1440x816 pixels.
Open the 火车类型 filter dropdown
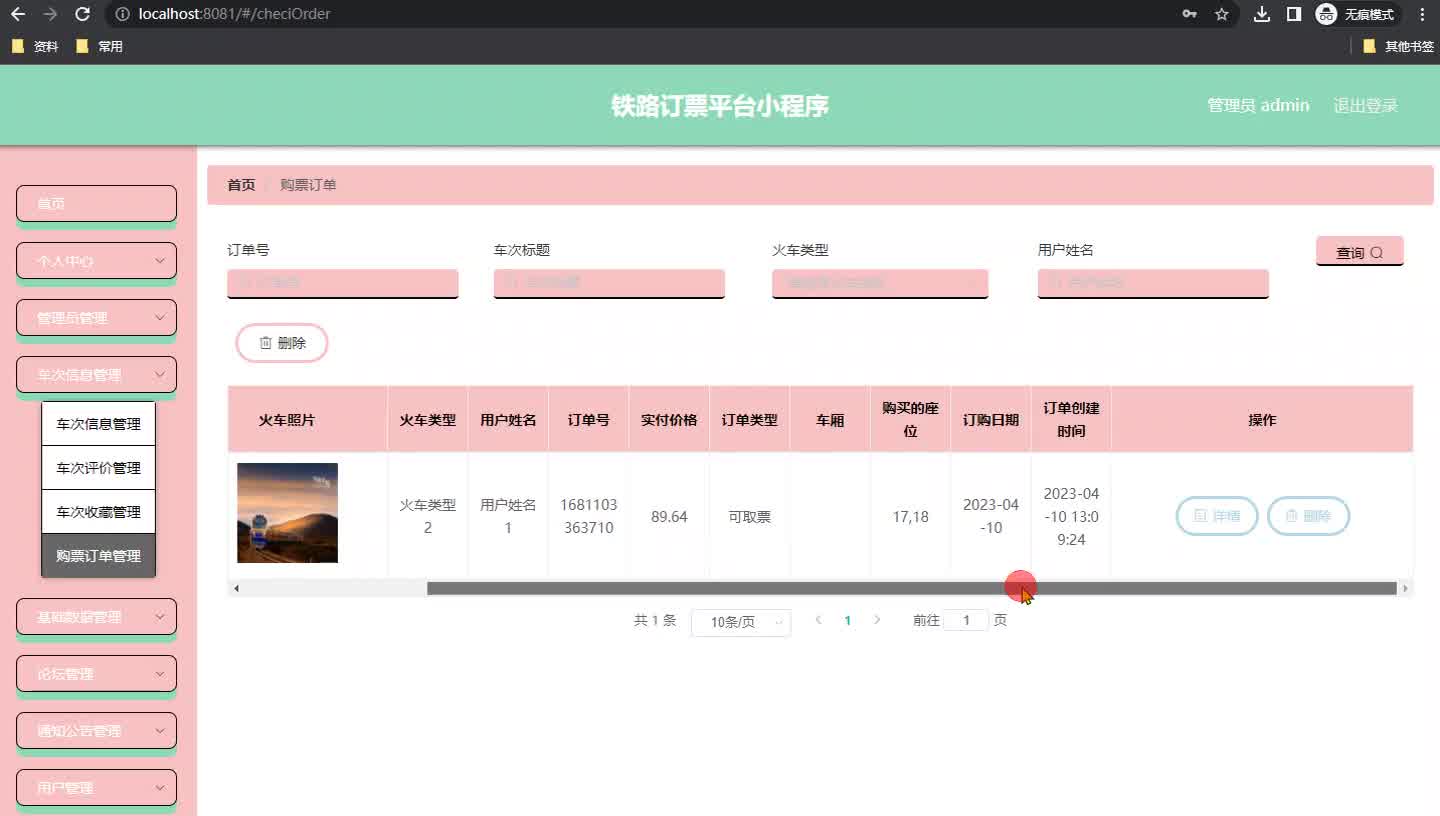879,283
